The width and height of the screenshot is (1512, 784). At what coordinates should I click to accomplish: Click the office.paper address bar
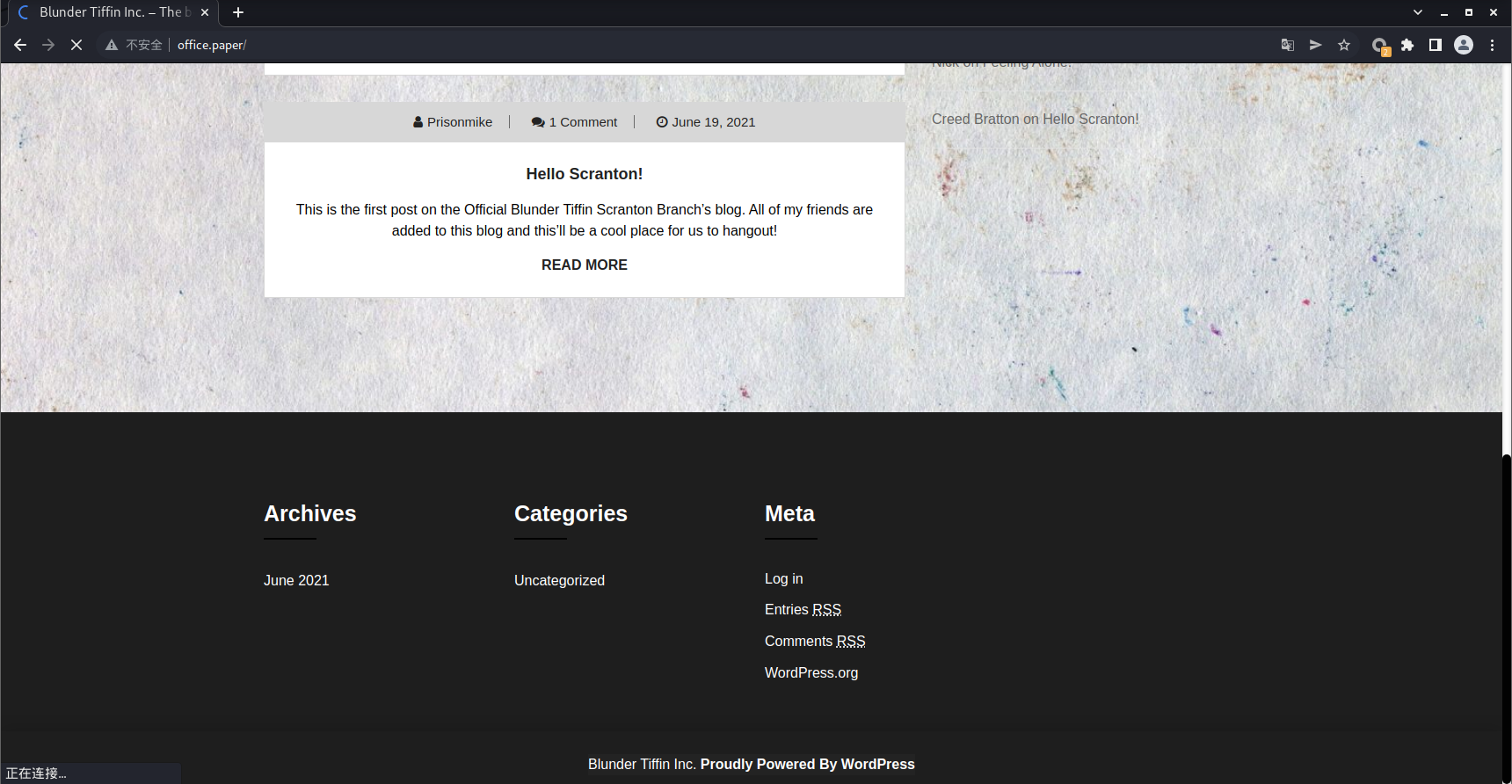click(x=212, y=45)
